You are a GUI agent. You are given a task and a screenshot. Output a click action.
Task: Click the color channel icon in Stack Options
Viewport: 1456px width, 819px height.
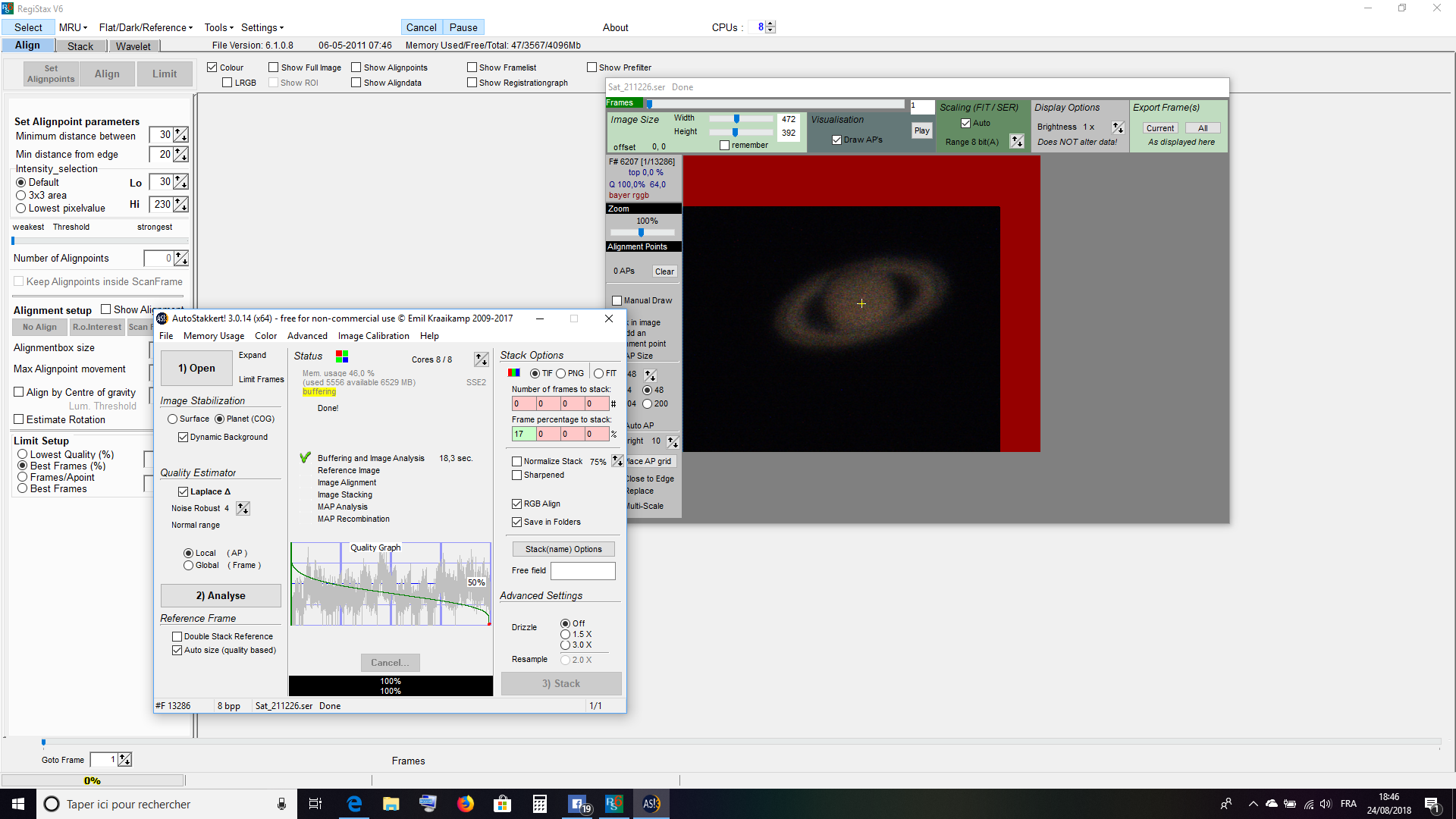tap(514, 373)
